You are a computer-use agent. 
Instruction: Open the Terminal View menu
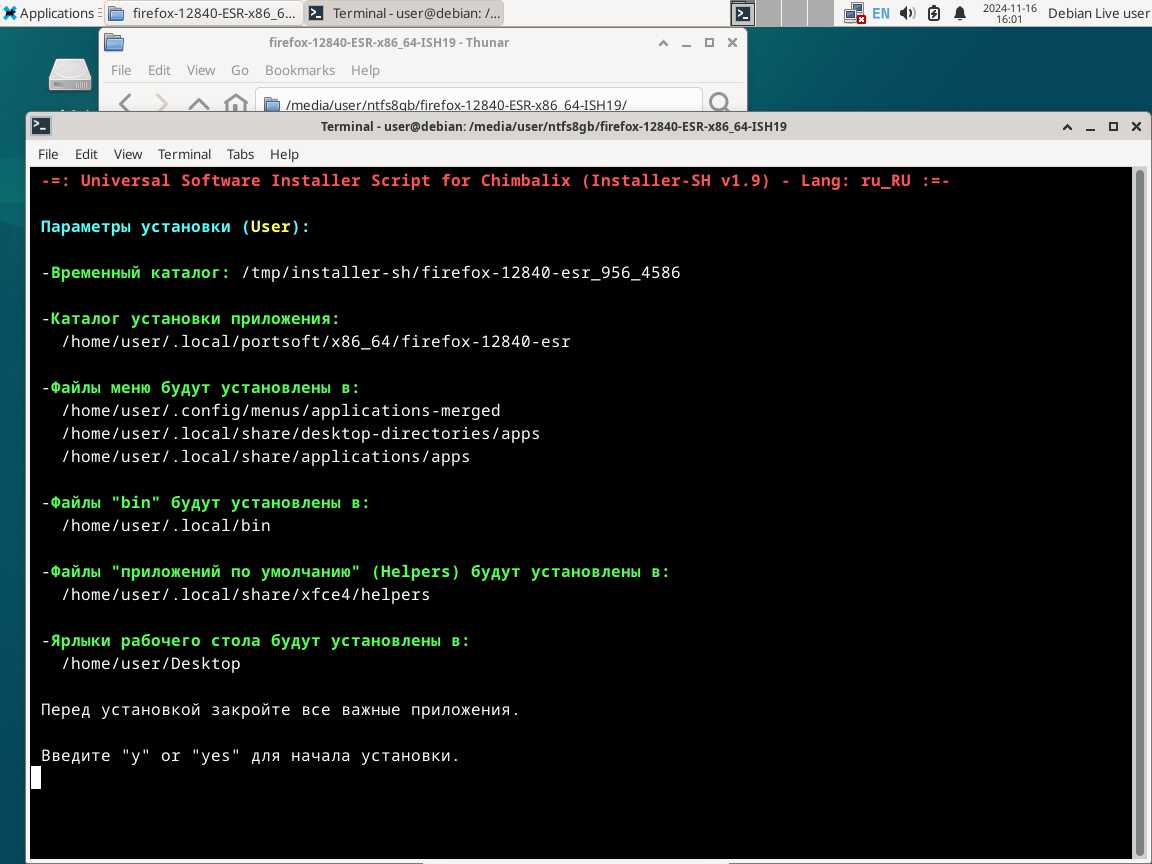point(128,154)
